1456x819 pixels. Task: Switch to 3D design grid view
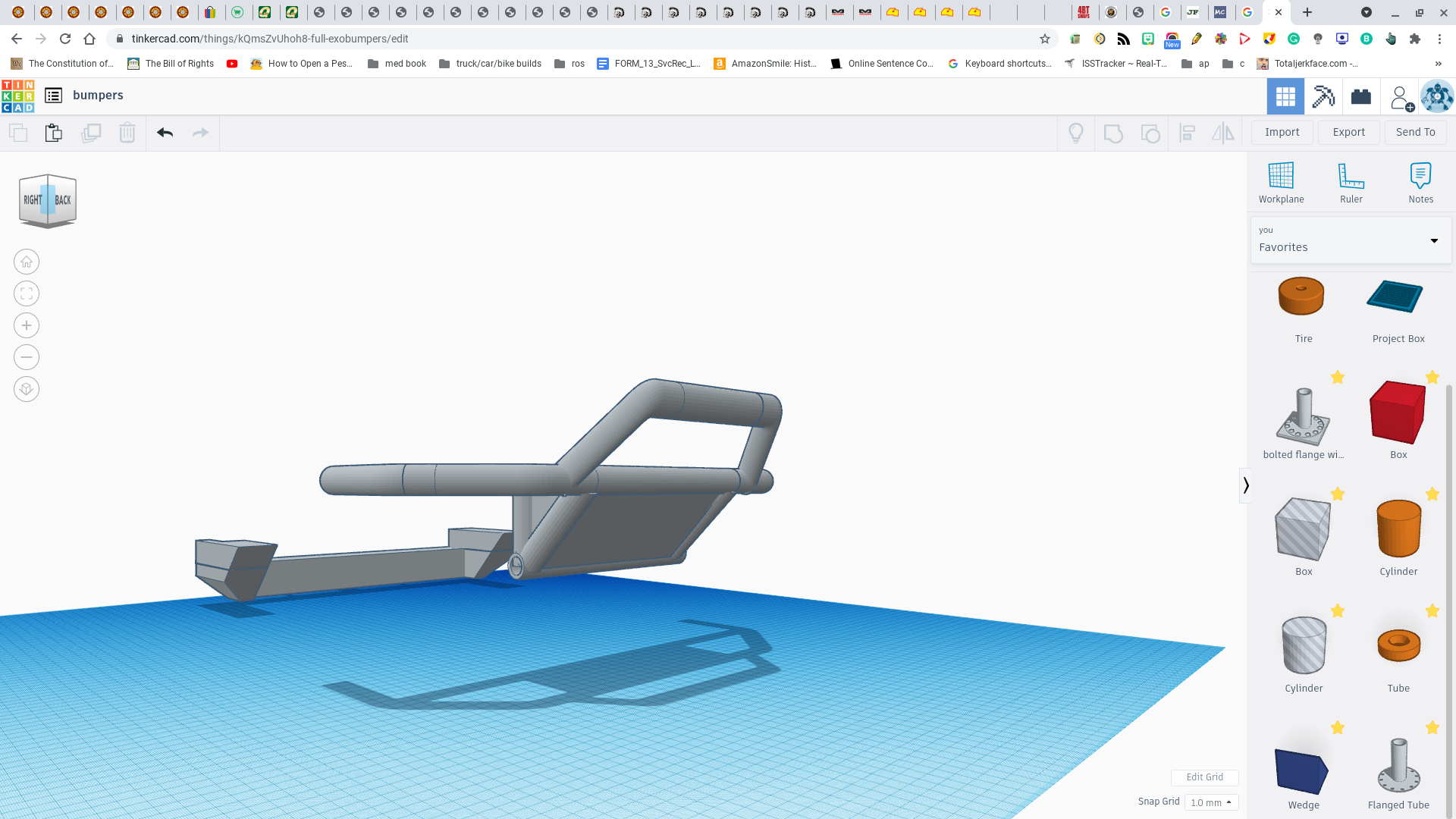point(1285,96)
